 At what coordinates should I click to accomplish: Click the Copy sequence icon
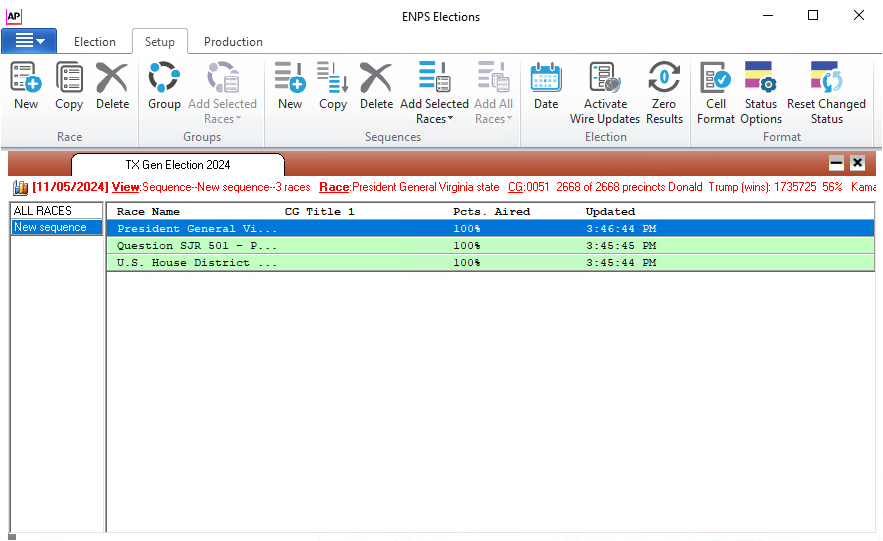pos(333,77)
